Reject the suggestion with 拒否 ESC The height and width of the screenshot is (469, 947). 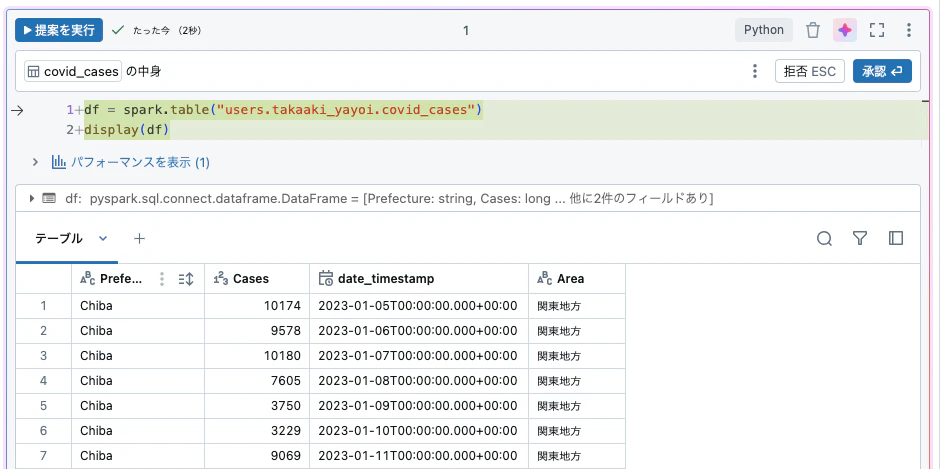coord(809,71)
